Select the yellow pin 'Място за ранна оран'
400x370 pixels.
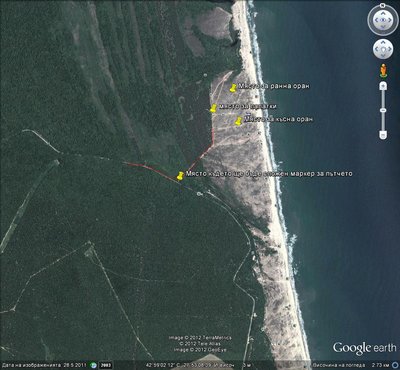[233, 88]
